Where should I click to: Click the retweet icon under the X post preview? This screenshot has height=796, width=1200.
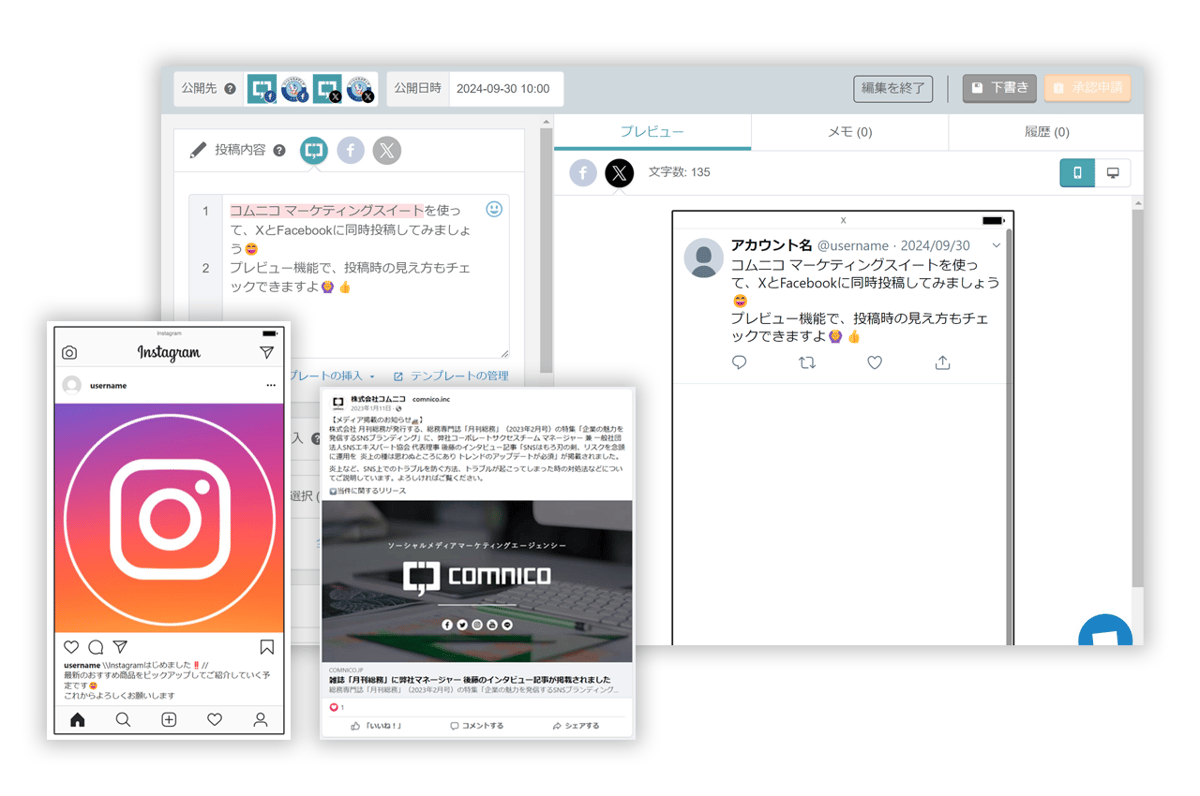pos(807,363)
